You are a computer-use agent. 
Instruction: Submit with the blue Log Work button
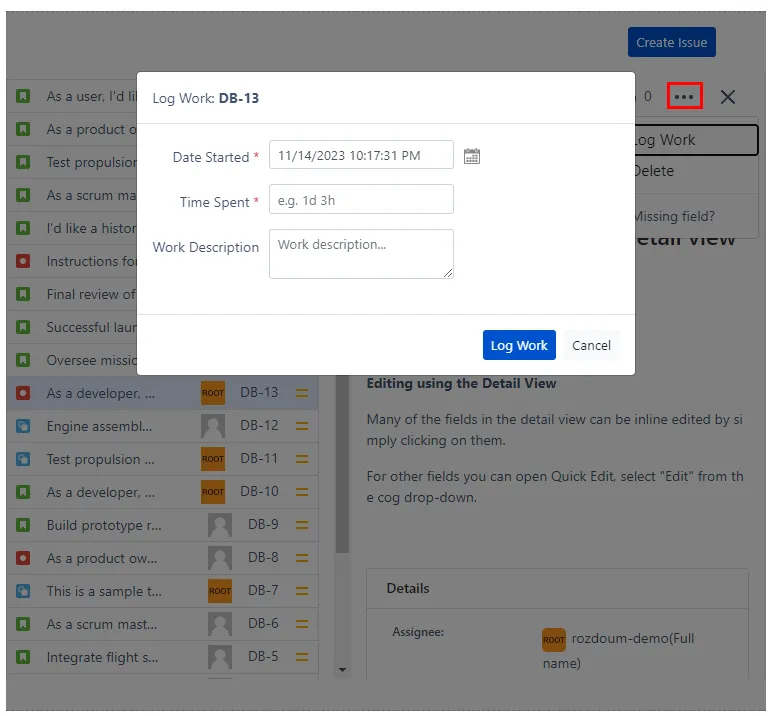point(519,345)
